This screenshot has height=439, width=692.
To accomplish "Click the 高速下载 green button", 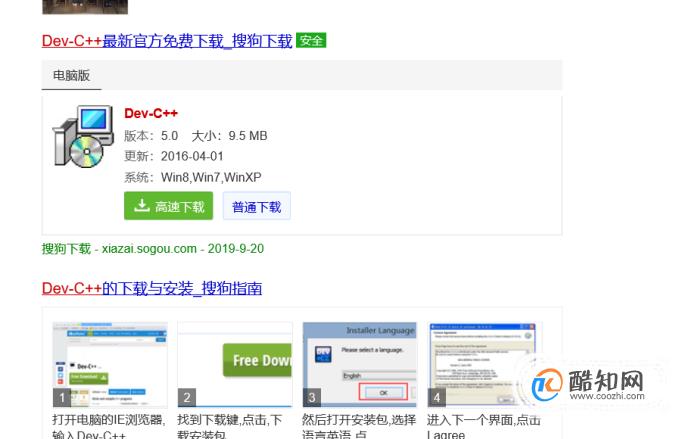I will pyautogui.click(x=169, y=206).
